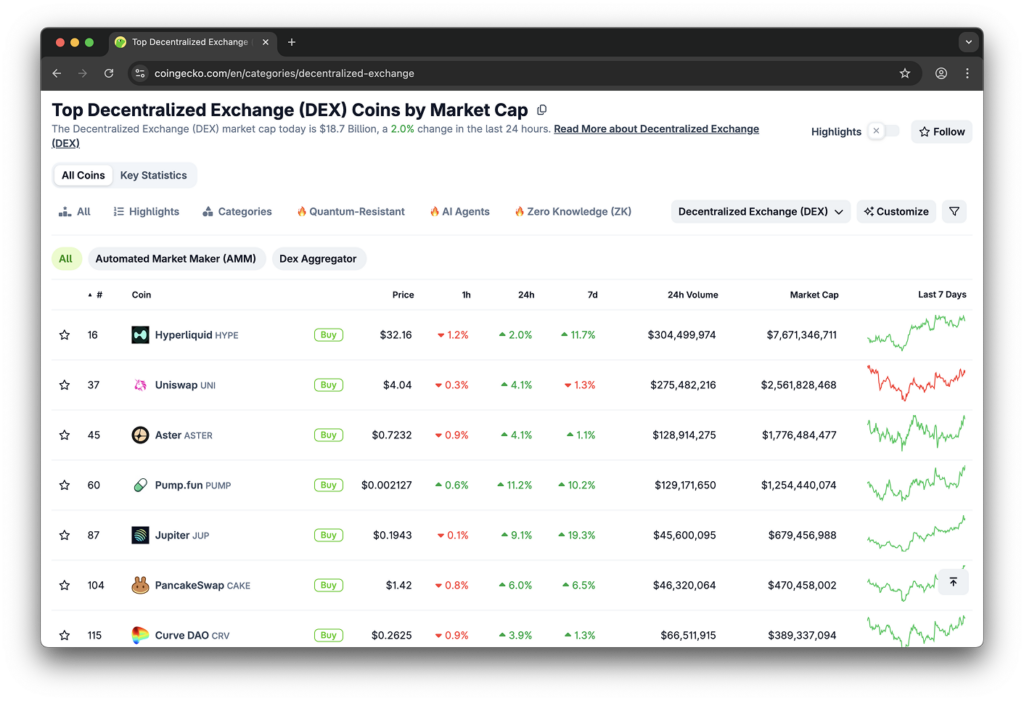Image resolution: width=1024 pixels, height=701 pixels.
Task: Bookmark this page with the address bar star
Action: tap(904, 73)
